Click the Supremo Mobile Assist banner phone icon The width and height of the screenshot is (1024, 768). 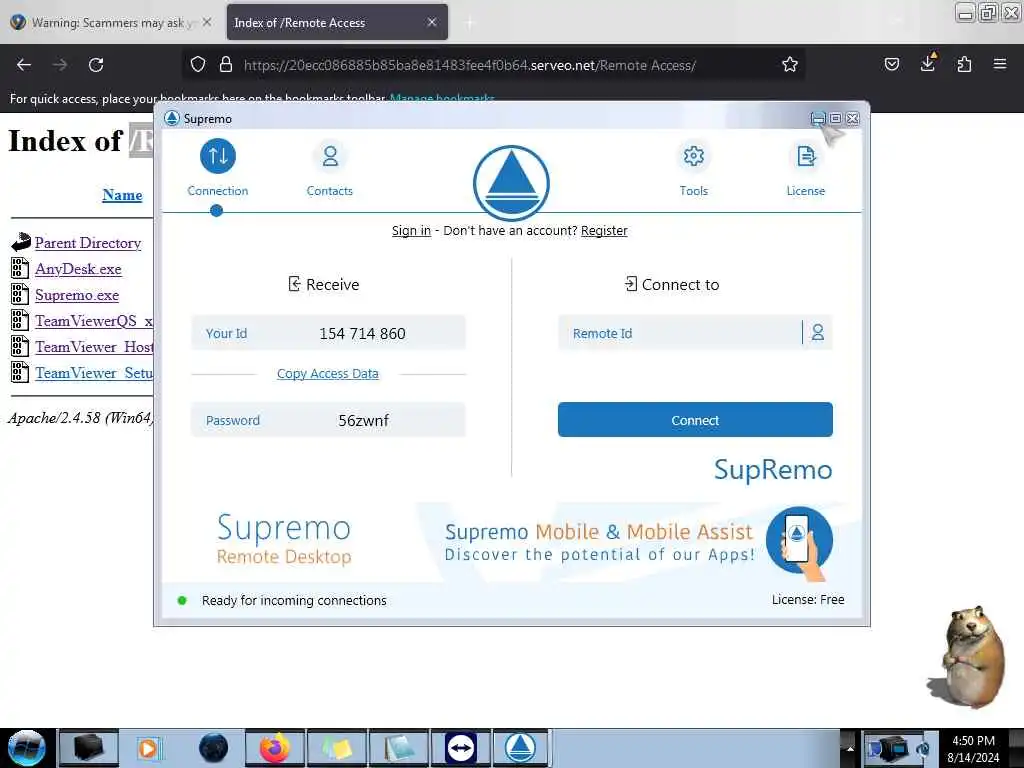[x=799, y=541]
